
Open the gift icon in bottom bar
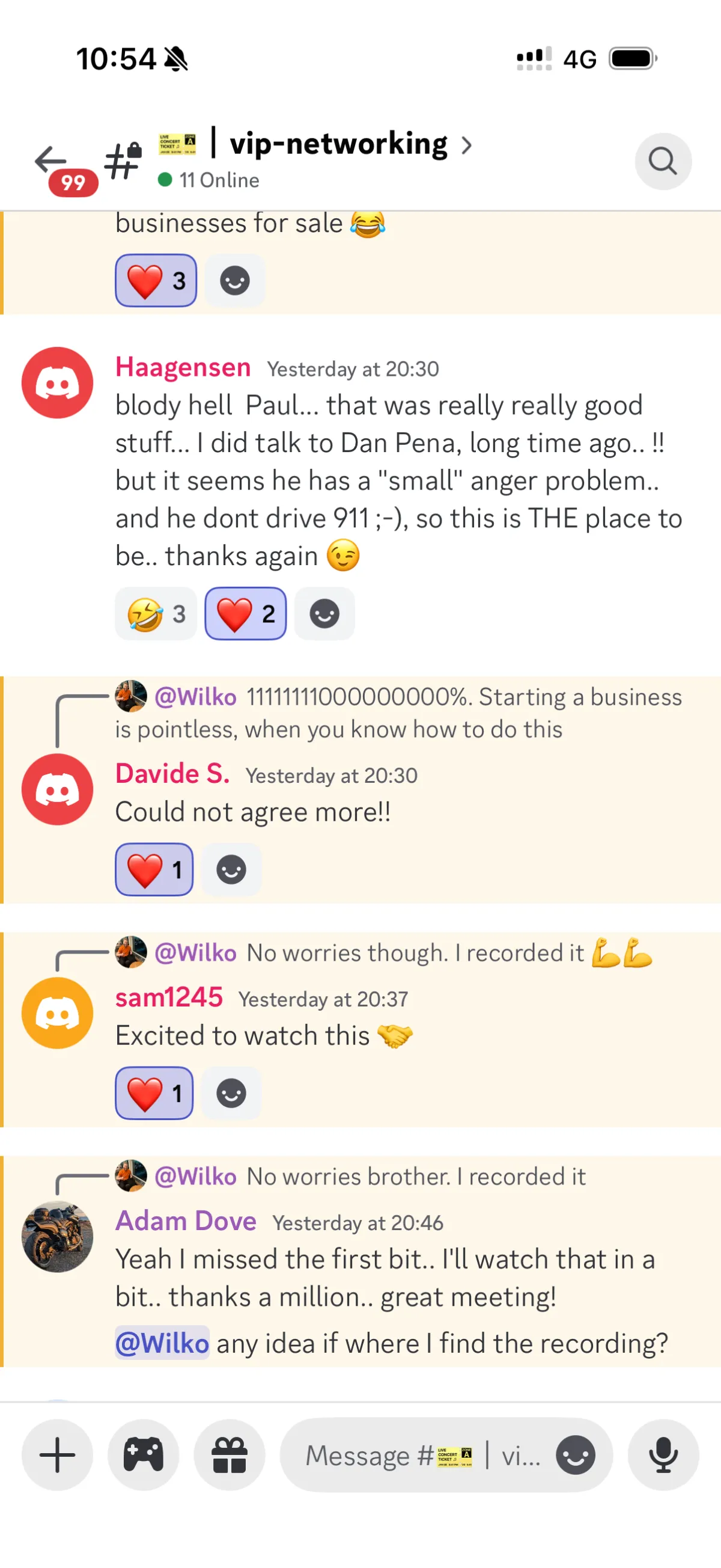tap(230, 1455)
